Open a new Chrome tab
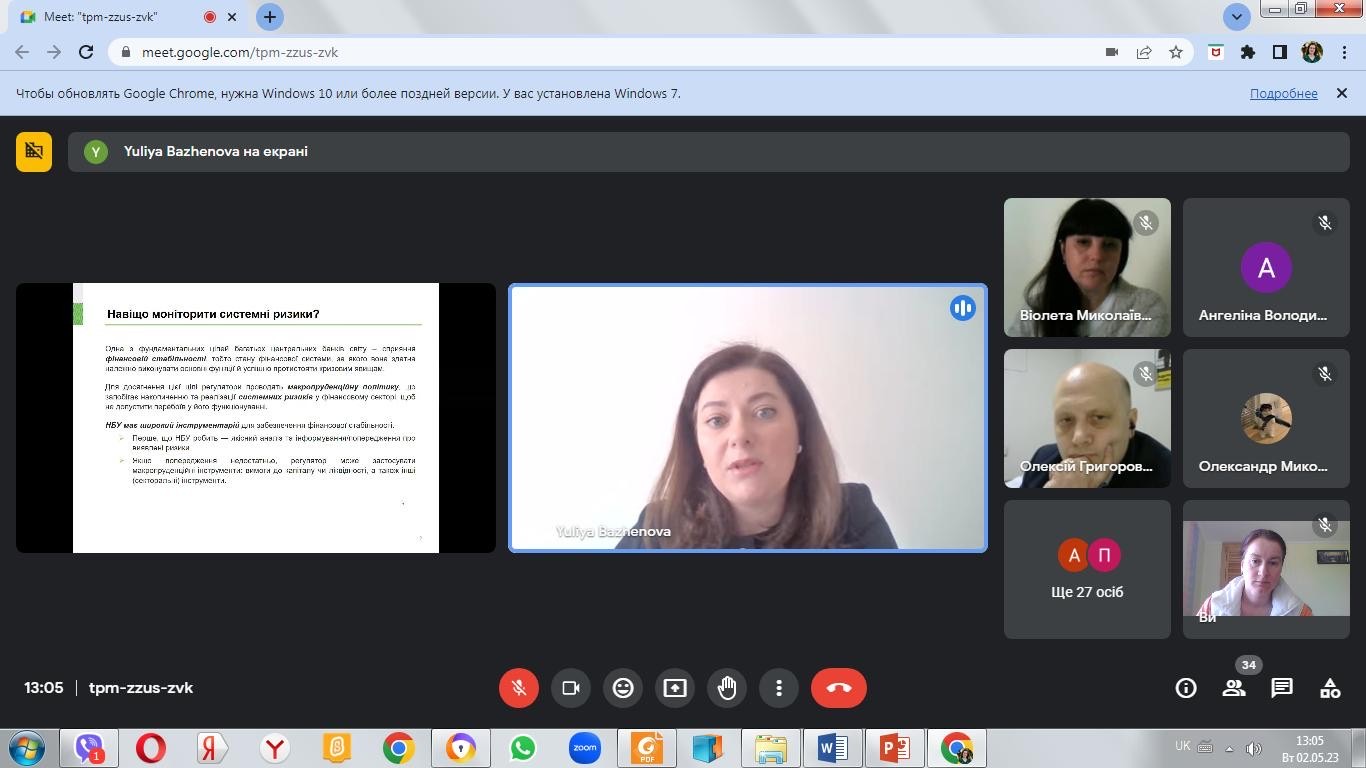 click(269, 17)
